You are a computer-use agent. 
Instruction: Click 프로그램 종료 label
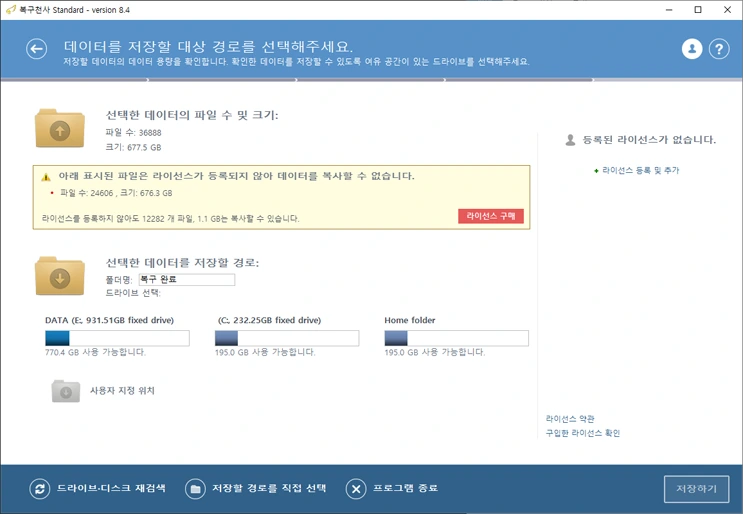pos(406,488)
